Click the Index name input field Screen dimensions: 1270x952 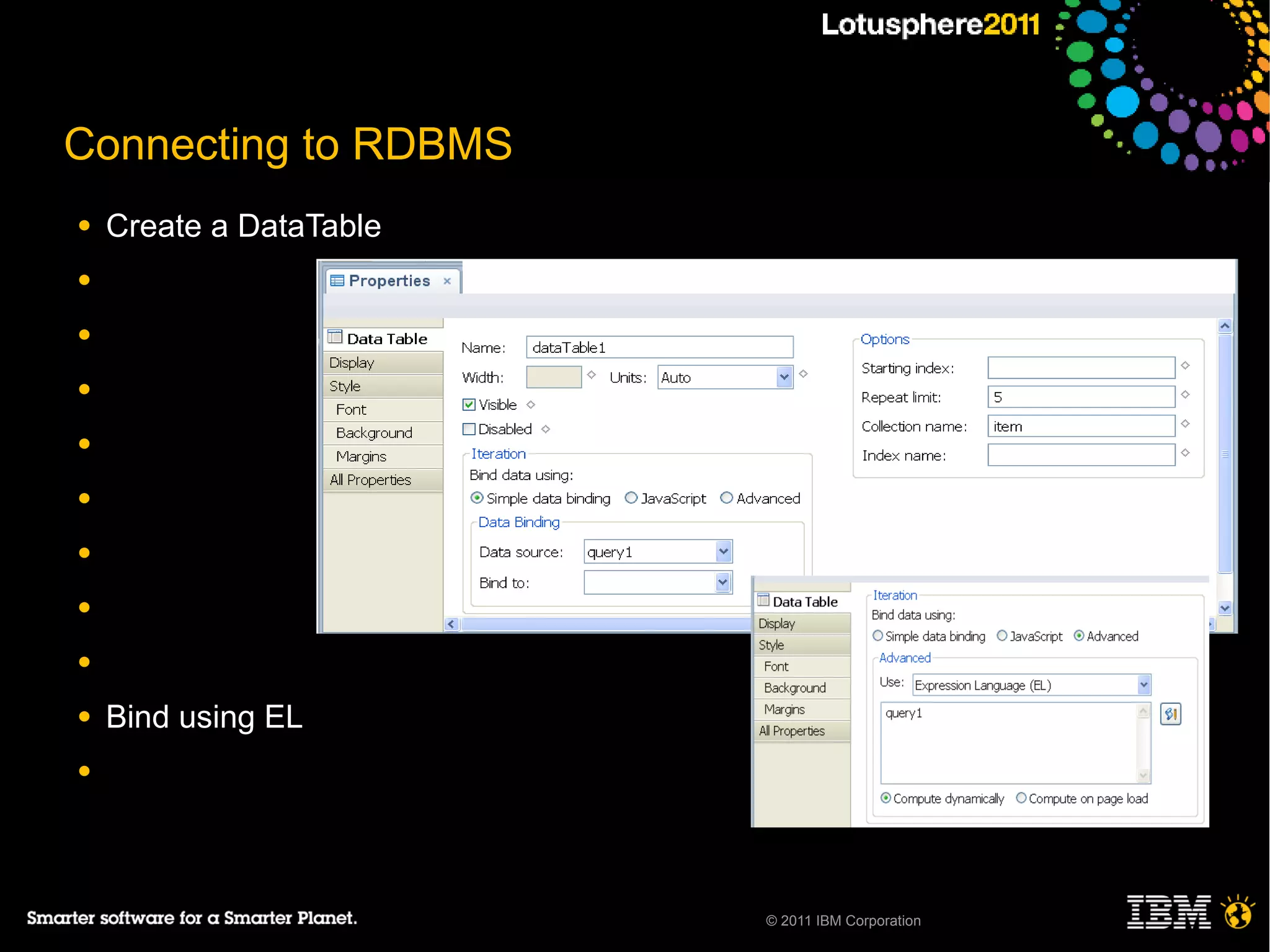tap(1081, 455)
